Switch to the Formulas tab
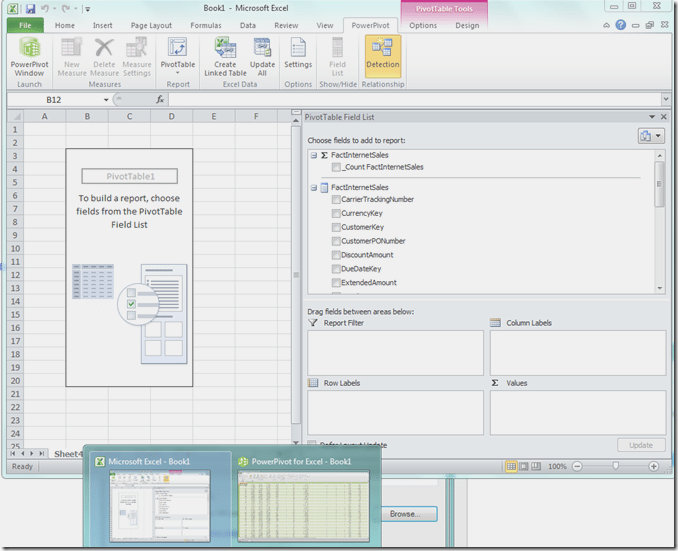This screenshot has height=551, width=678. 206,26
